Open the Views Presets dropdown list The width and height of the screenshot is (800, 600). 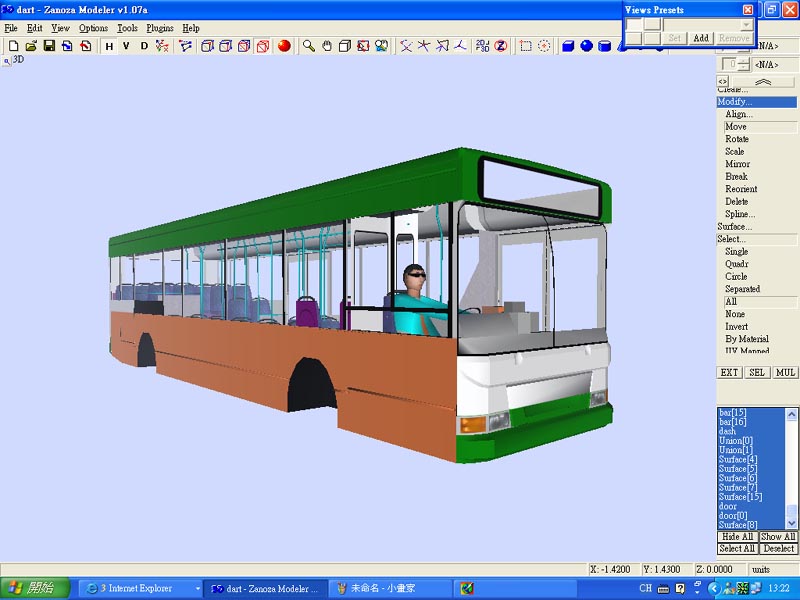747,24
